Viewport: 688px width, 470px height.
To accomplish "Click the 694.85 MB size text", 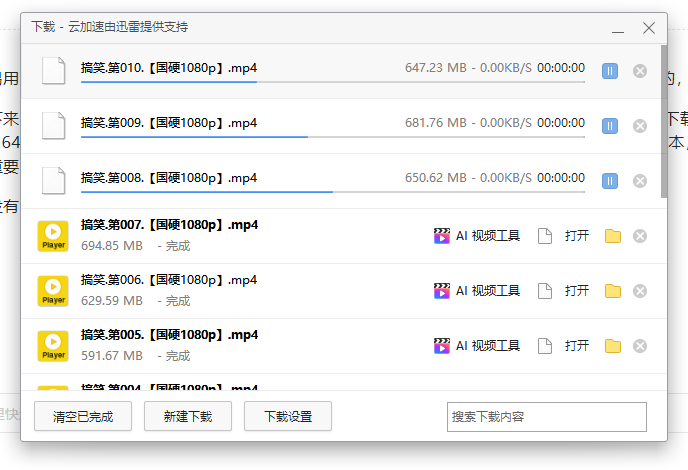I will [112, 246].
